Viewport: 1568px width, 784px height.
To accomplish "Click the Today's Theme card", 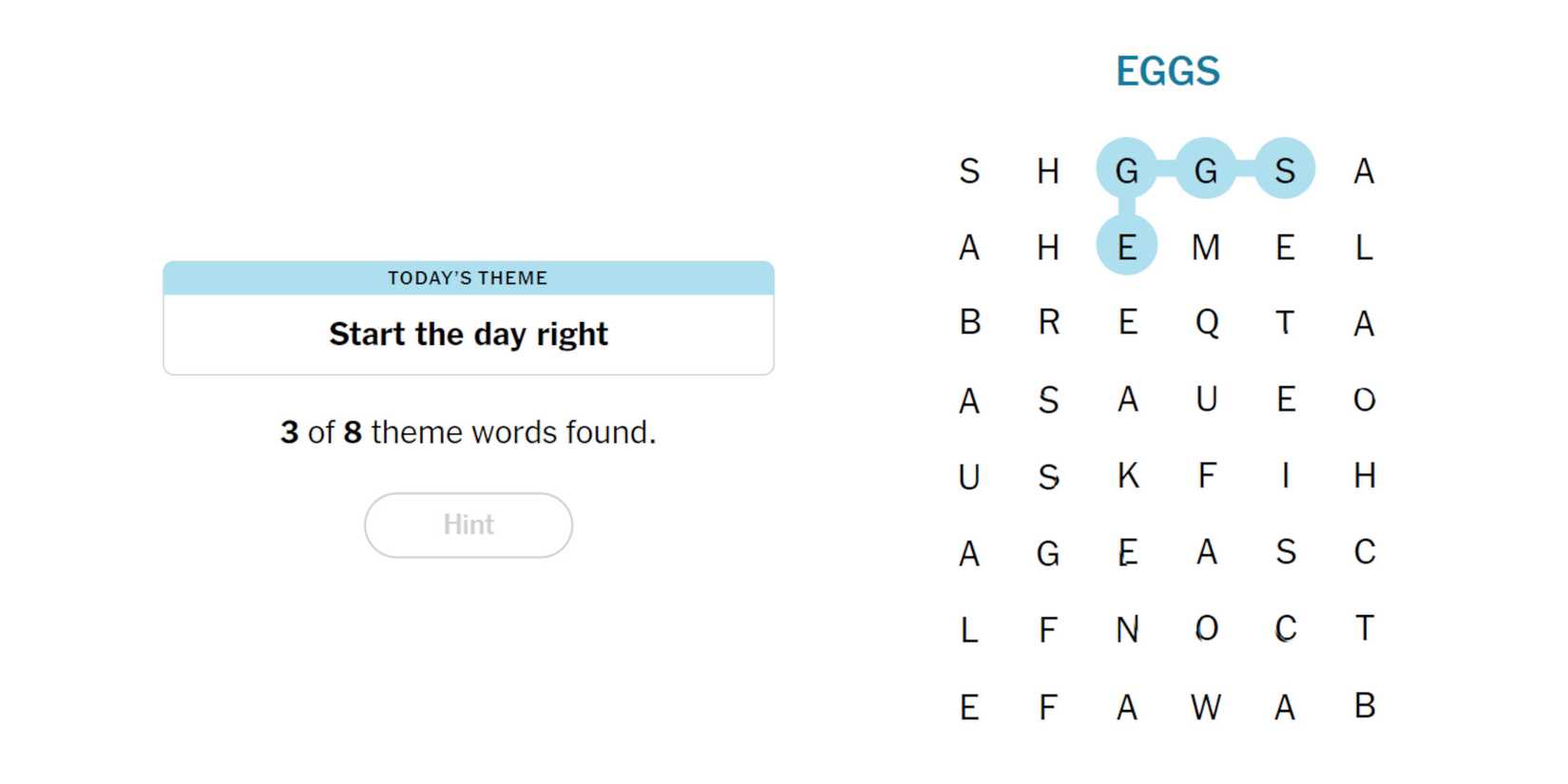I will [x=468, y=318].
